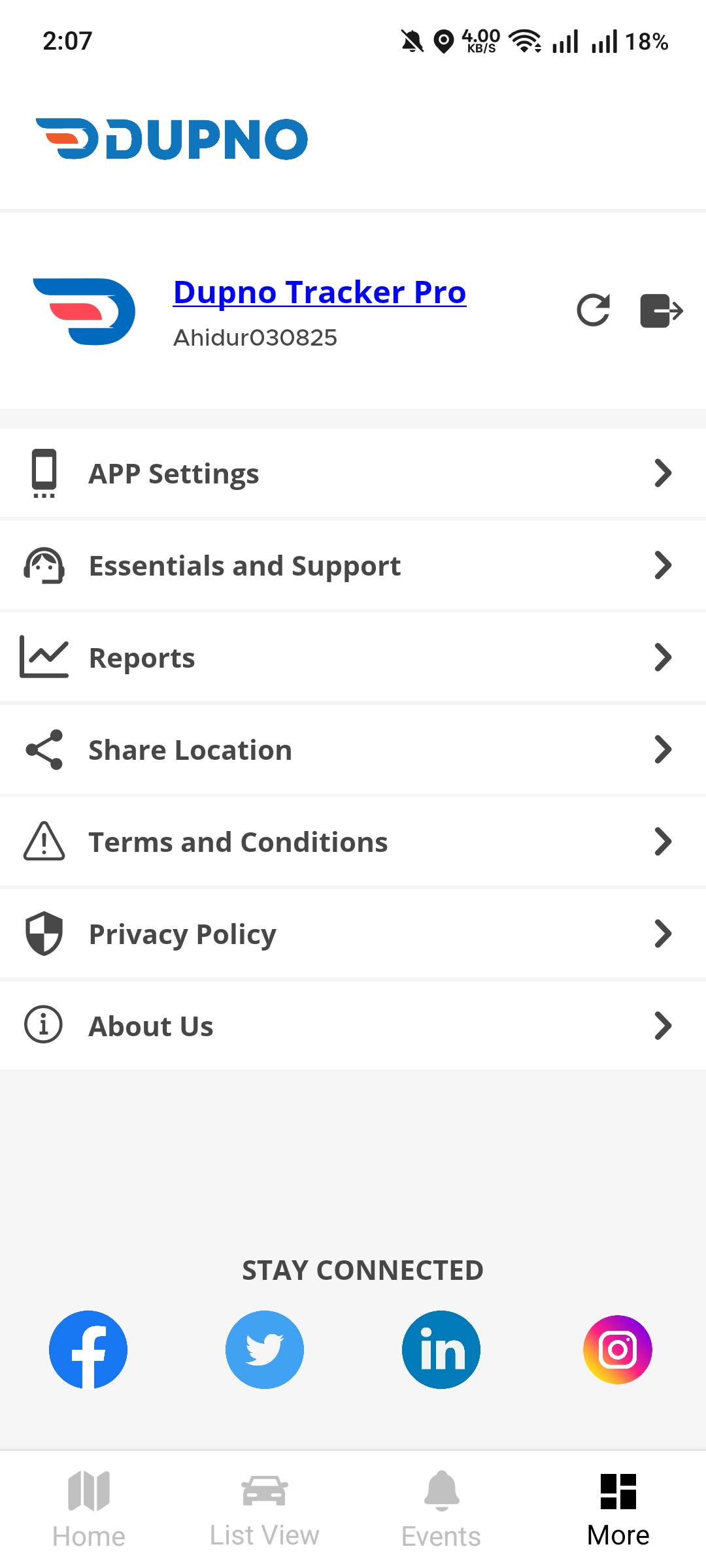Open Terms and Conditions menu entry
The image size is (706, 1568).
click(353, 841)
